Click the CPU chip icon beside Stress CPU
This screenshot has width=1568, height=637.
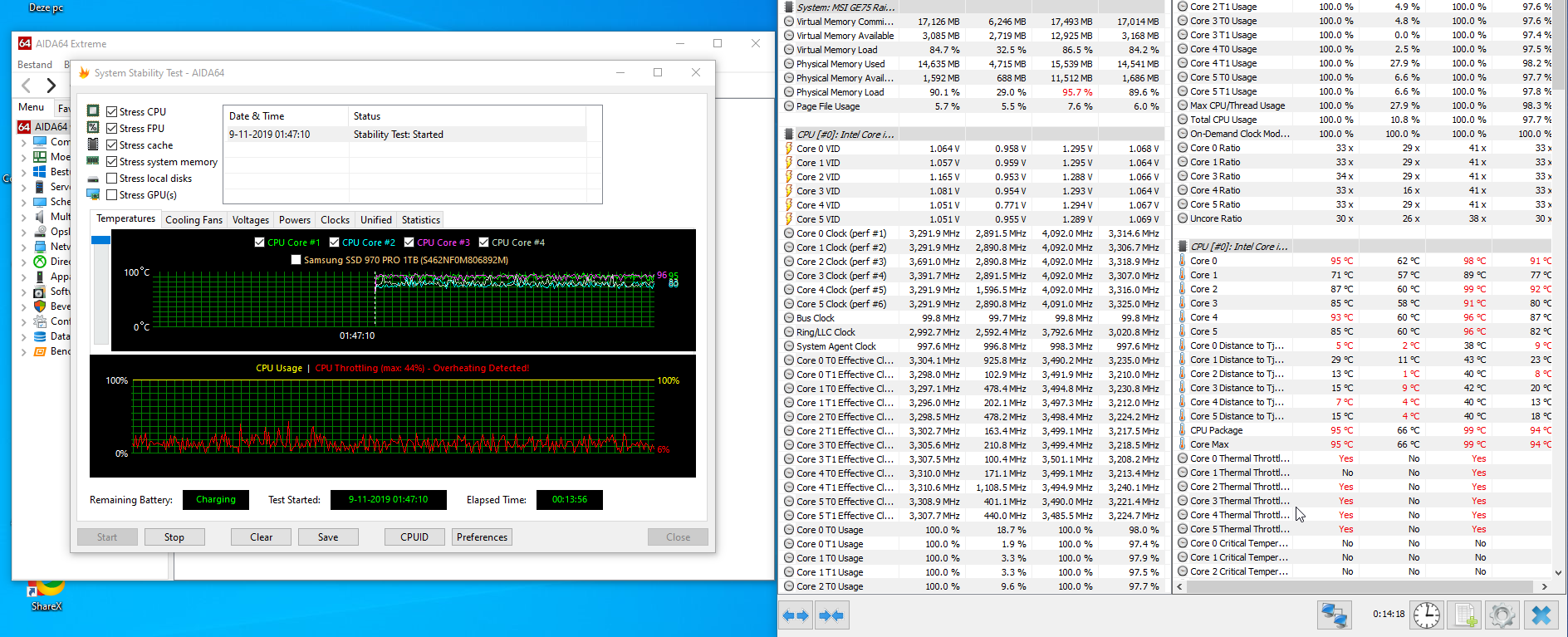93,111
